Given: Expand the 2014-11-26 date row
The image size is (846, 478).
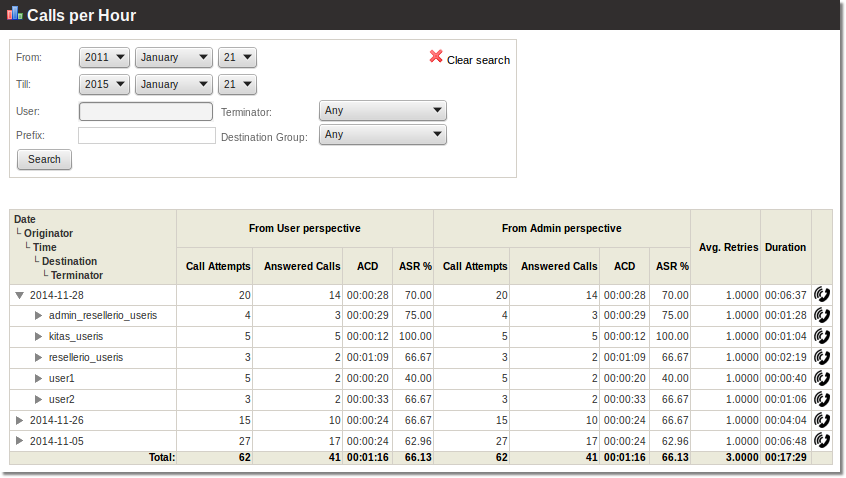Looking at the screenshot, I should (x=20, y=420).
